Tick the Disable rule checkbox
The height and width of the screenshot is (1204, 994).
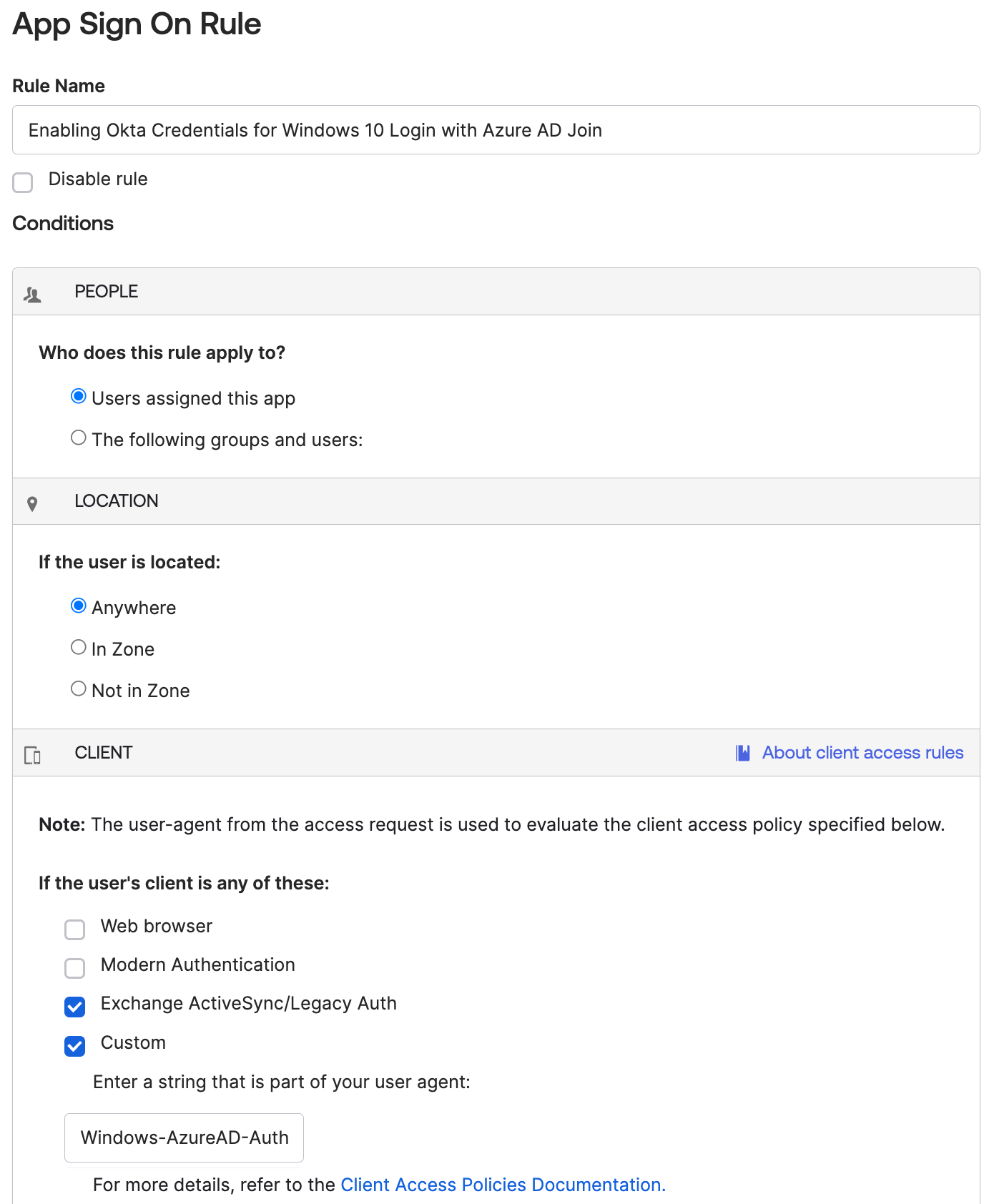coord(23,182)
